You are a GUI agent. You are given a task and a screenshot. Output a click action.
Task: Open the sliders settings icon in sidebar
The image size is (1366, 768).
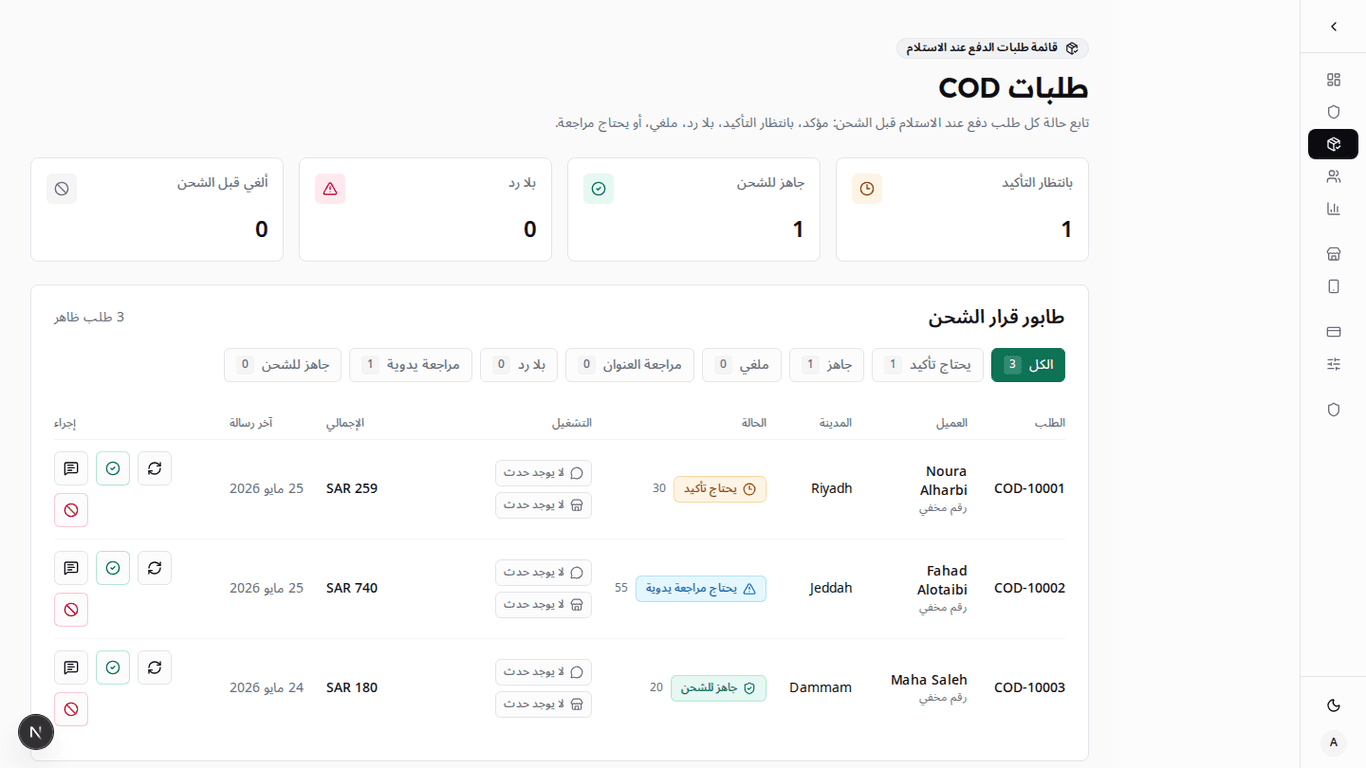(1333, 364)
